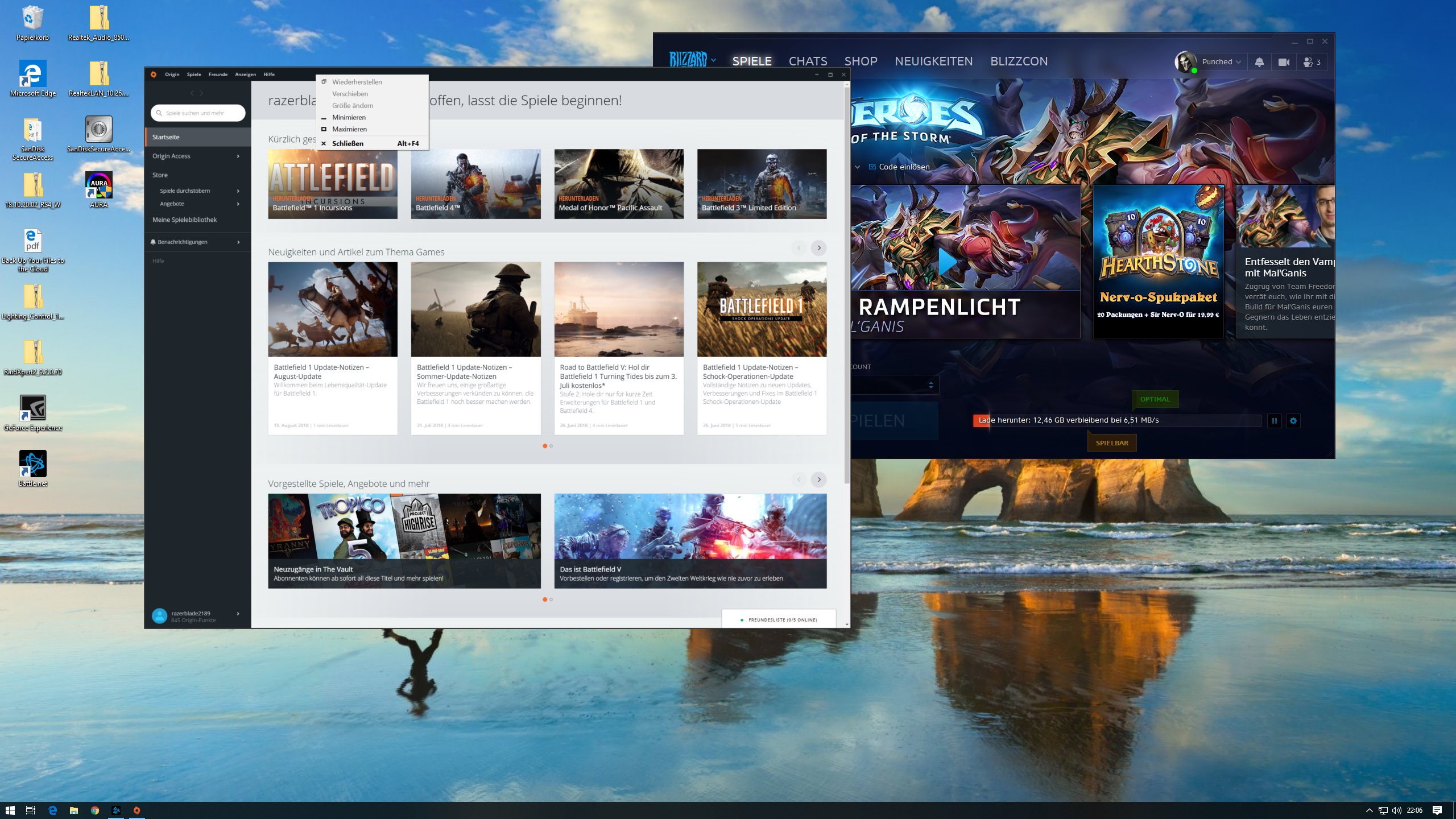Click the Spiele suchen search field
Screen dimensions: 1456x819
tap(199, 113)
